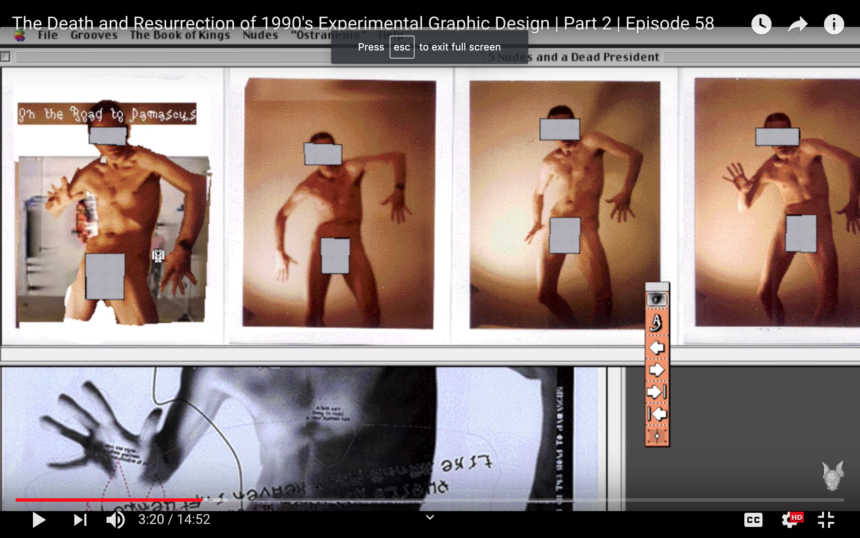
Task: Open the Share arrow
Action: (x=797, y=24)
